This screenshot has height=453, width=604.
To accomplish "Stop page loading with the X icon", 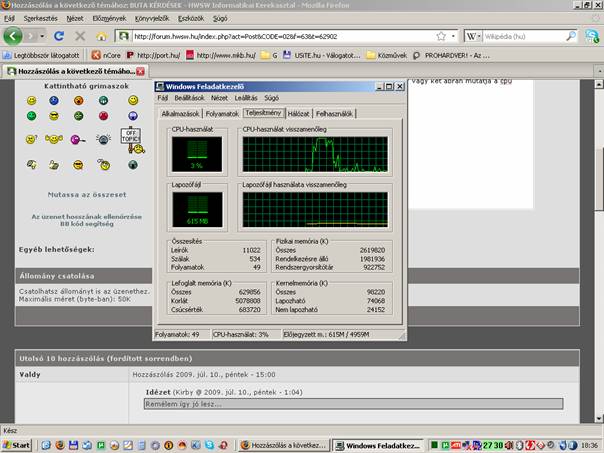I will point(79,36).
